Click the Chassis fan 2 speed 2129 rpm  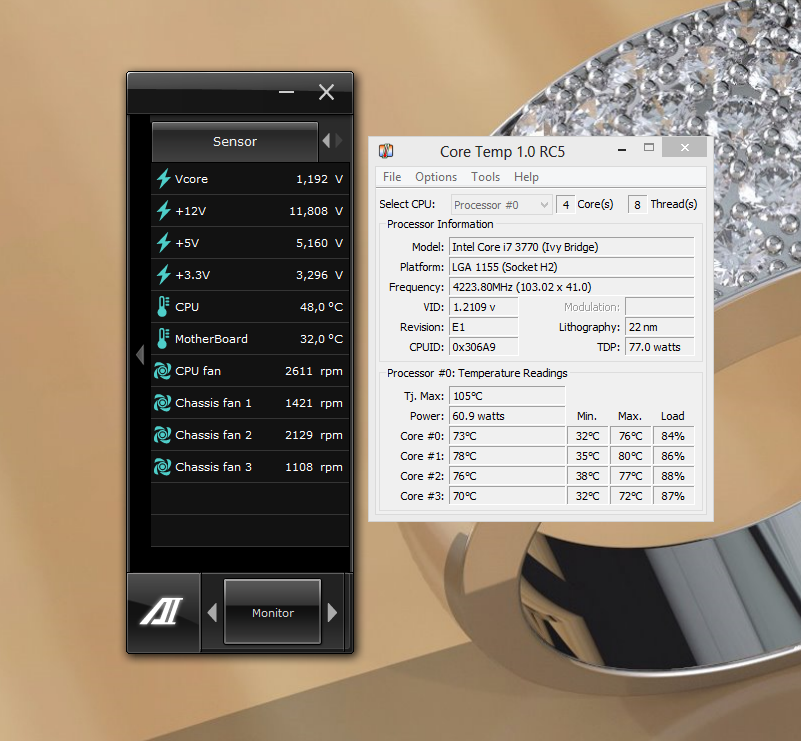[x=314, y=435]
